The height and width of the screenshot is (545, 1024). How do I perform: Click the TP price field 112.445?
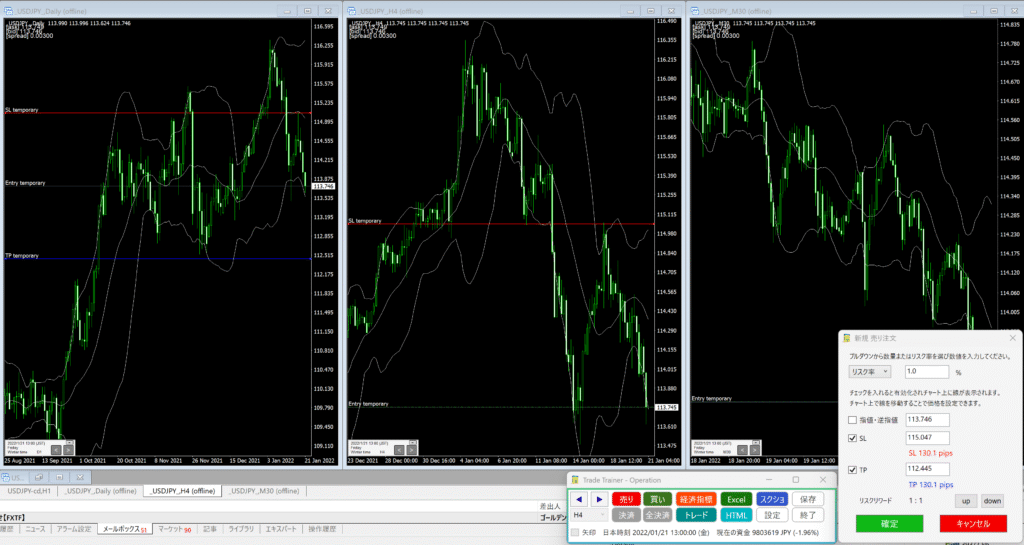pyautogui.click(x=927, y=469)
